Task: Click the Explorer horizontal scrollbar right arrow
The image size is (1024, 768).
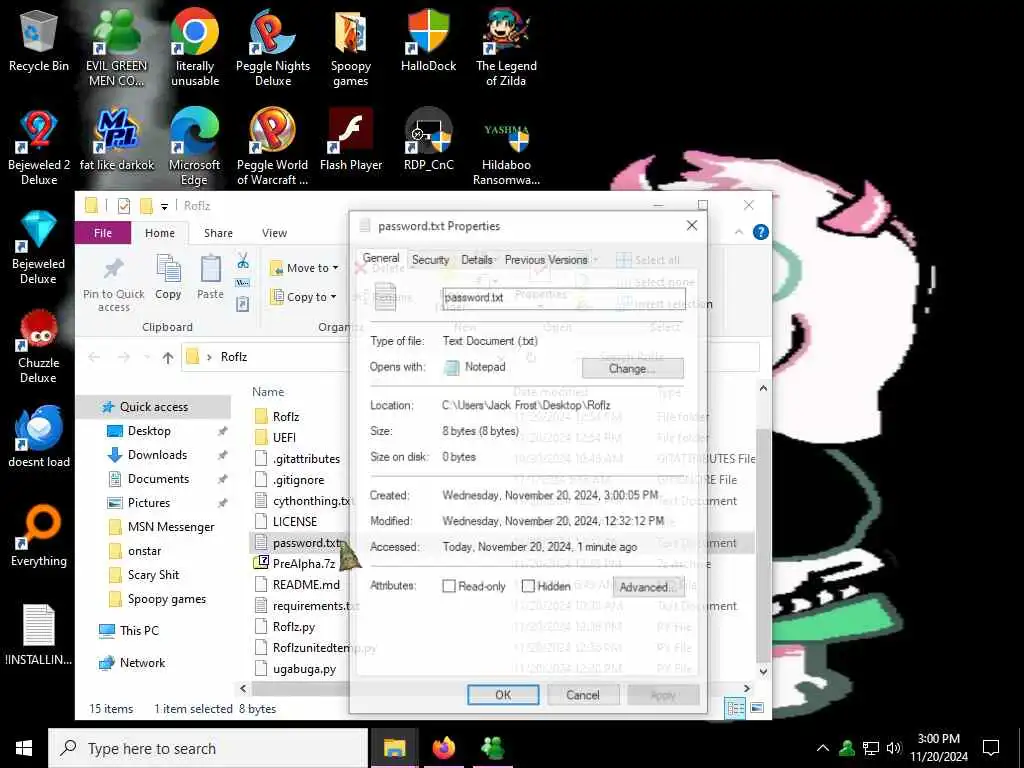Action: tap(746, 688)
